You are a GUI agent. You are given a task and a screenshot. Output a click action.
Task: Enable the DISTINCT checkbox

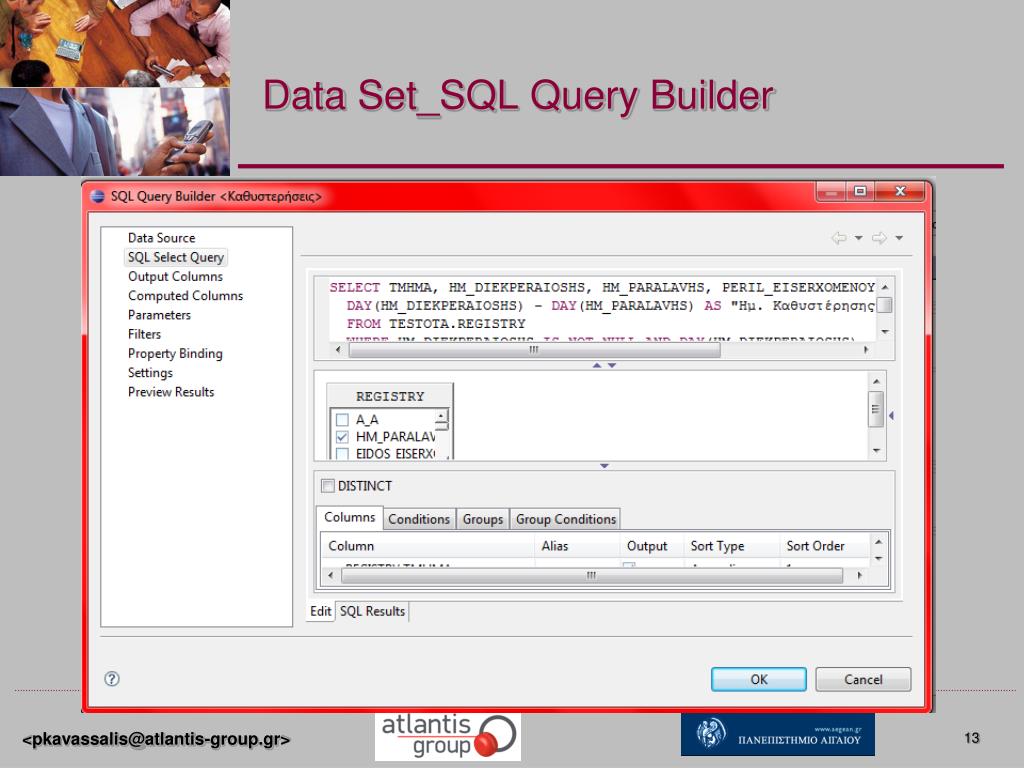pos(327,486)
